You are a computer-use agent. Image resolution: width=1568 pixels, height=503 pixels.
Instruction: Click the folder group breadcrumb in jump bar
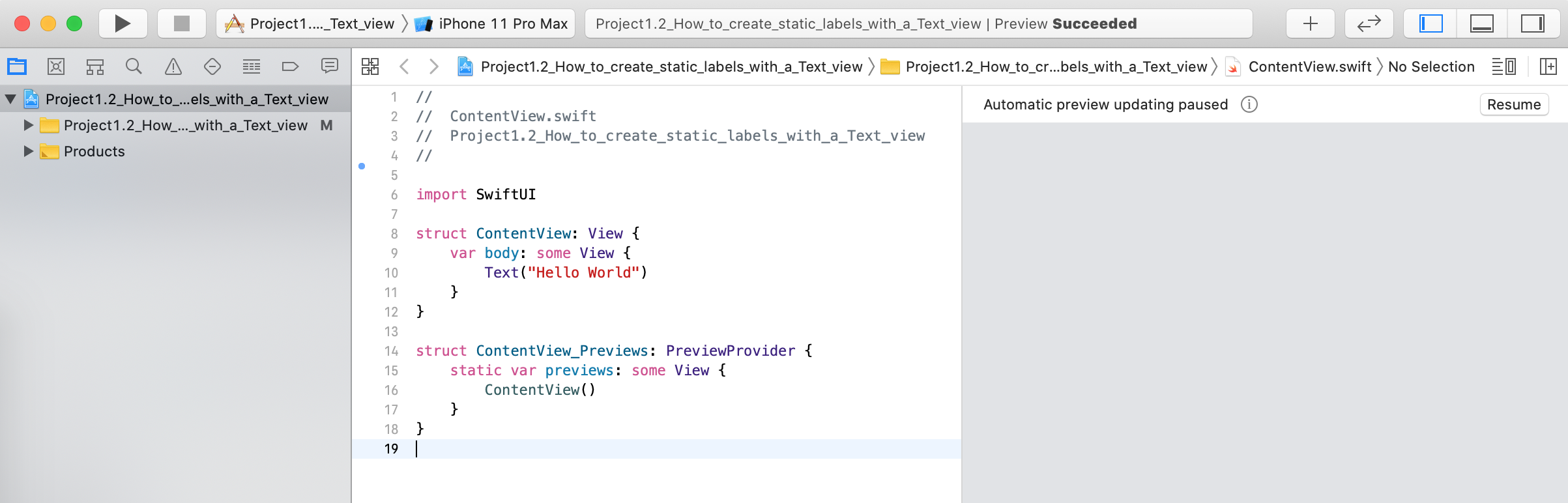tap(1045, 66)
